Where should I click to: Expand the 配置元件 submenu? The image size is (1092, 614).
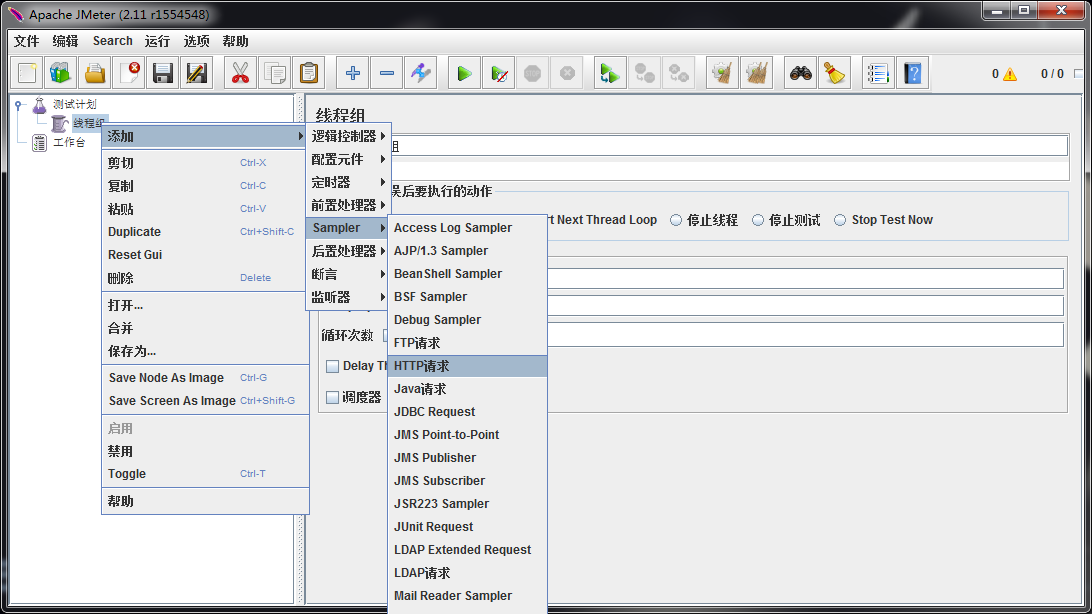tap(348, 159)
